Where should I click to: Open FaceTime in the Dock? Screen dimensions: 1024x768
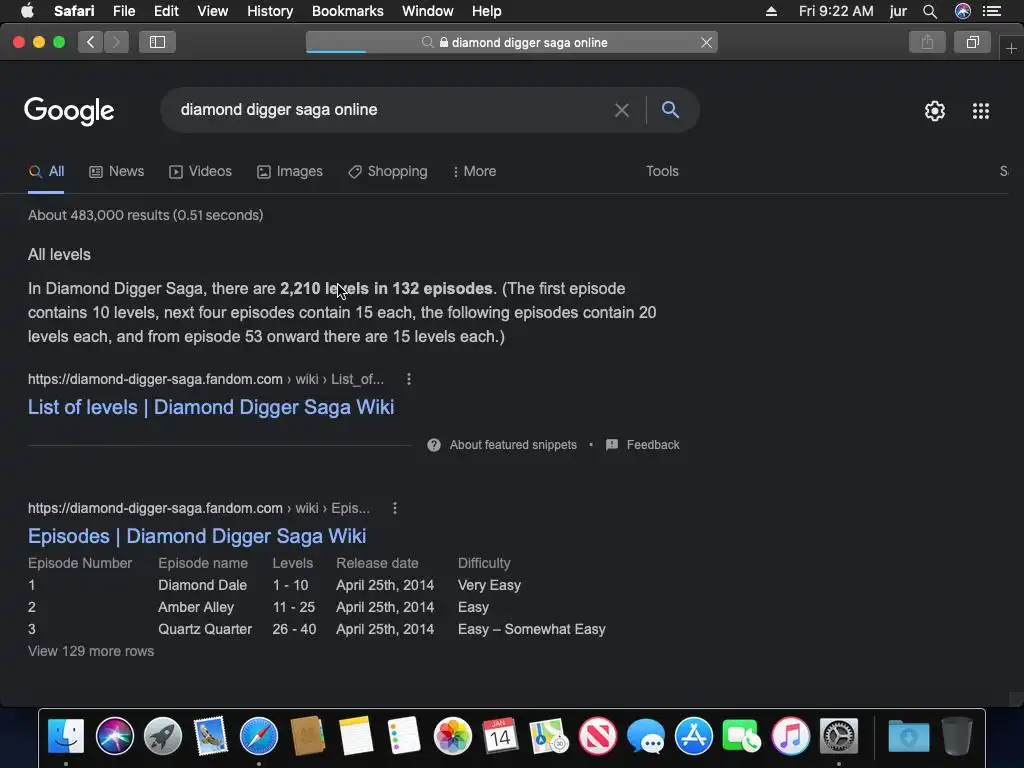click(743, 736)
